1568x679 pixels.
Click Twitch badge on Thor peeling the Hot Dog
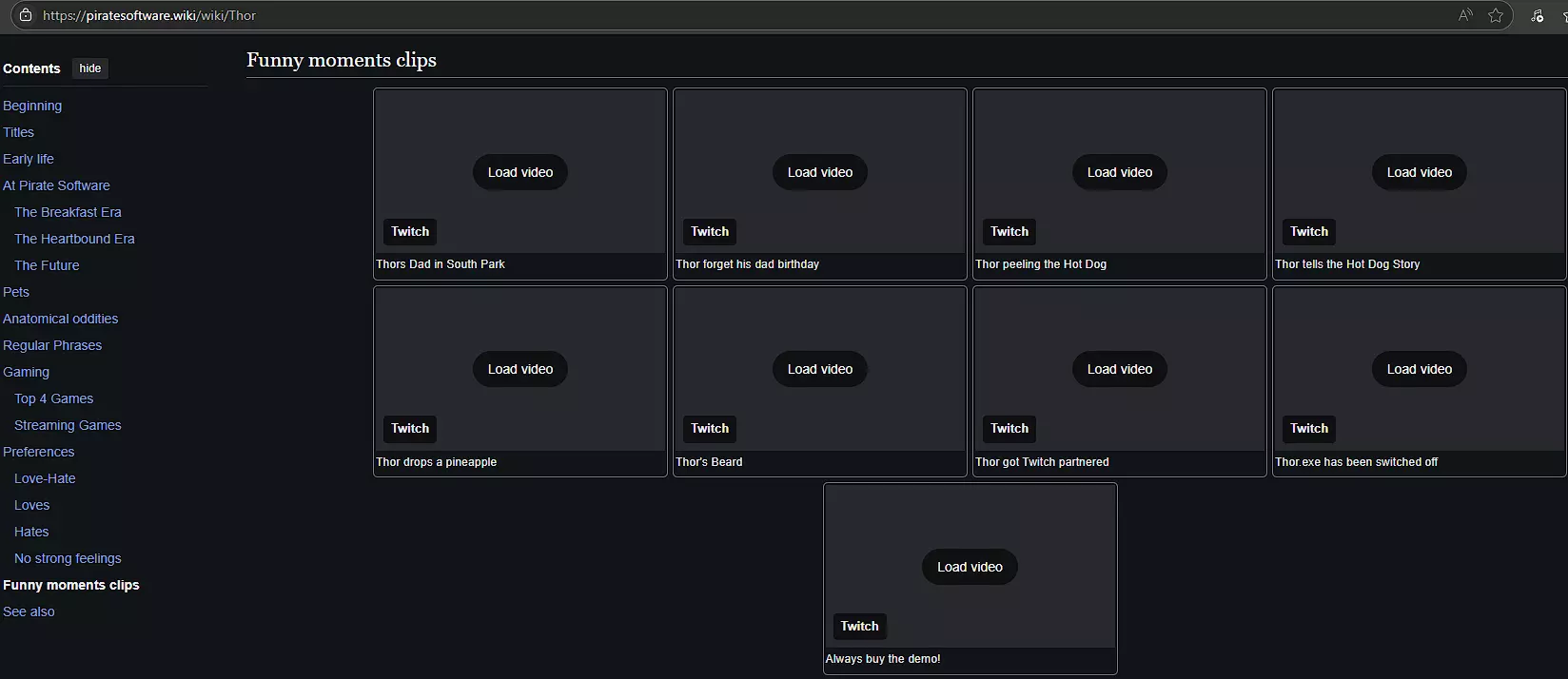[1009, 231]
